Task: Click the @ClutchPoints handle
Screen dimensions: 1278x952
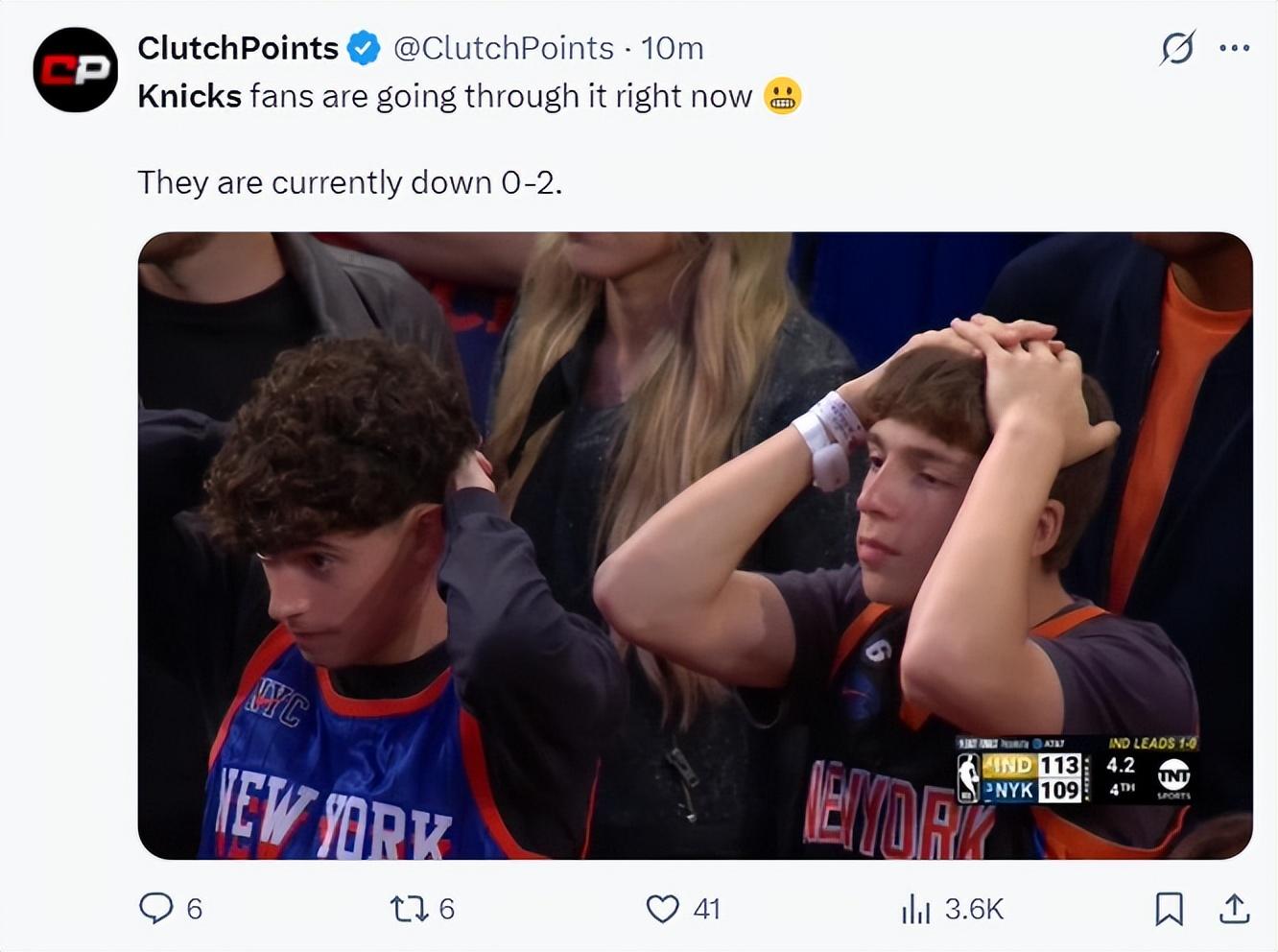Action: [x=503, y=48]
